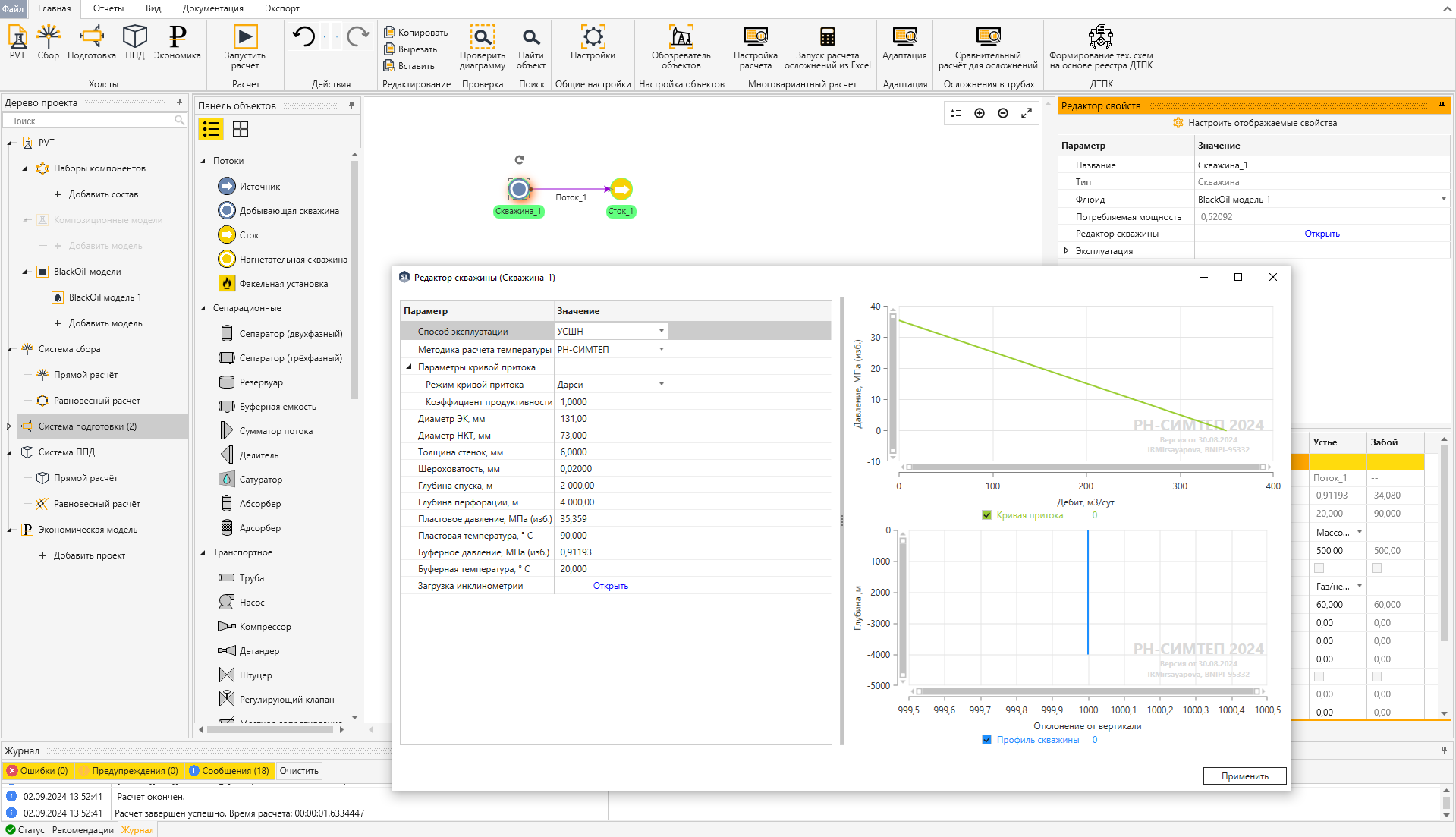Click the Применить button
This screenshot has height=837, width=1456.
pyautogui.click(x=1244, y=776)
